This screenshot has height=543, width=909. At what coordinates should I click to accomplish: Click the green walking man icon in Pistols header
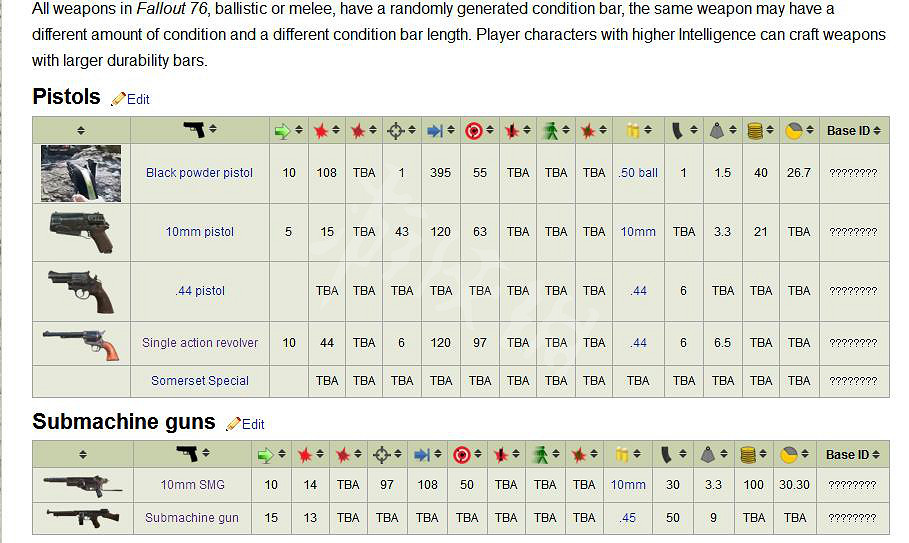pos(550,130)
